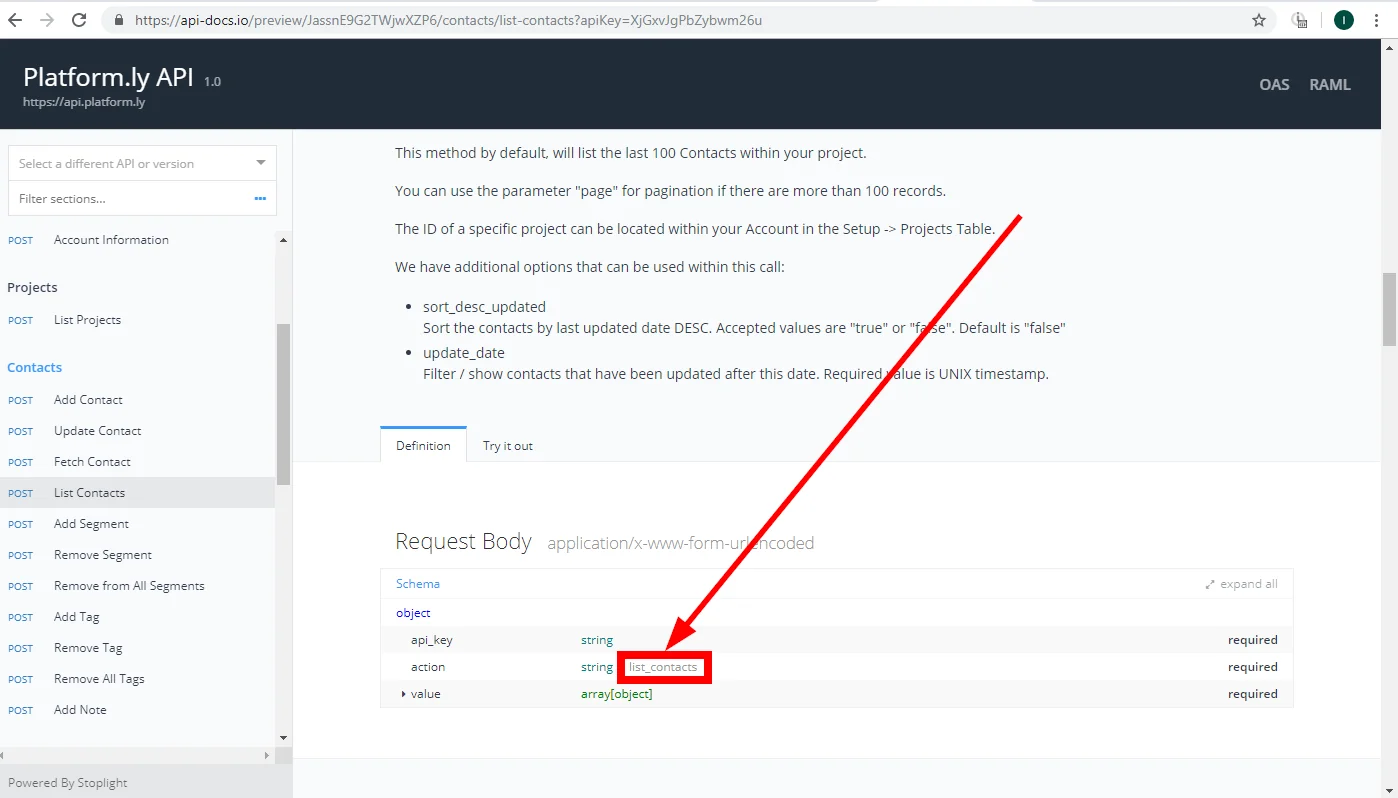The image size is (1398, 798).
Task: Click the expand all link in schema
Action: point(1249,584)
